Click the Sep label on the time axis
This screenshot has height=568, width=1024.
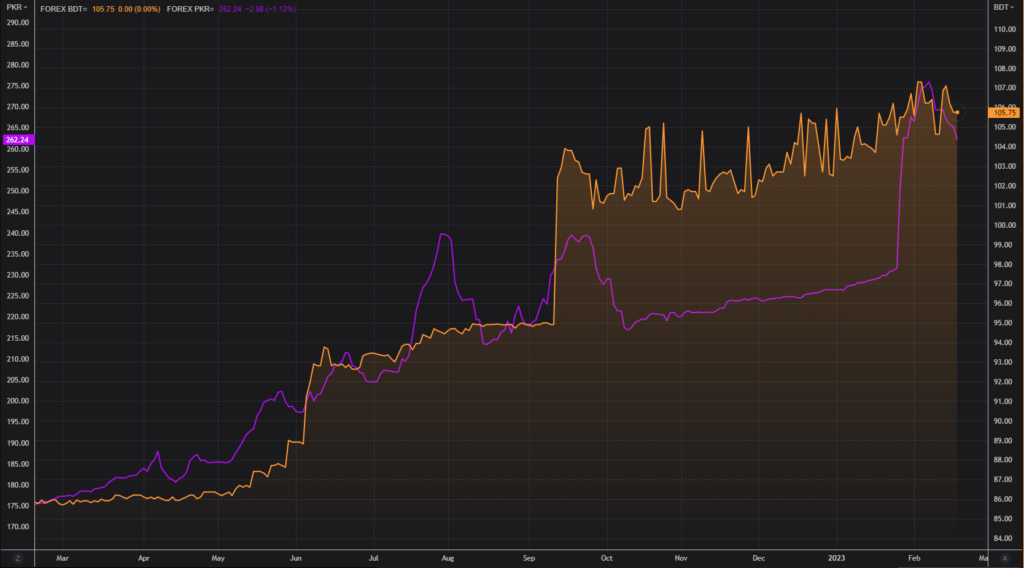click(x=528, y=556)
